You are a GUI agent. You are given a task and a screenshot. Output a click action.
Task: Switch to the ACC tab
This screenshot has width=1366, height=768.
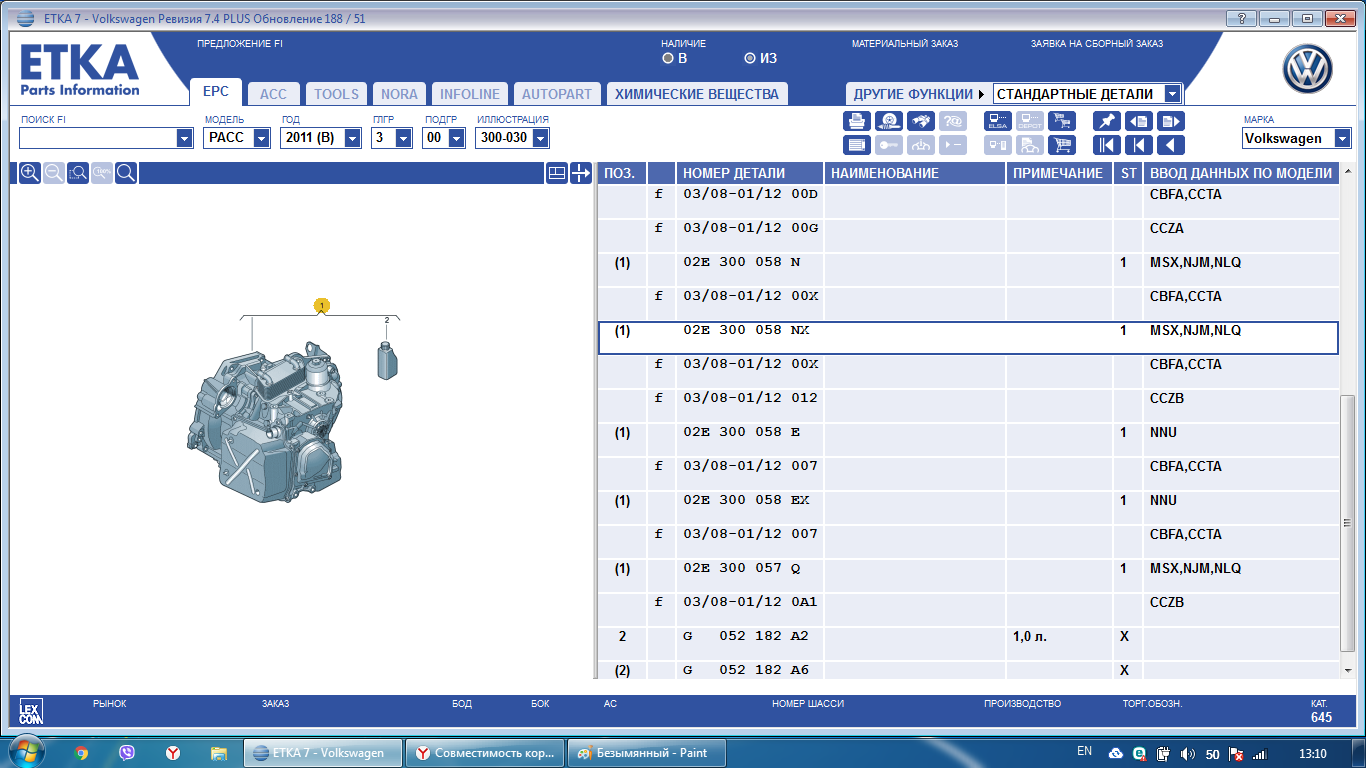pos(273,94)
